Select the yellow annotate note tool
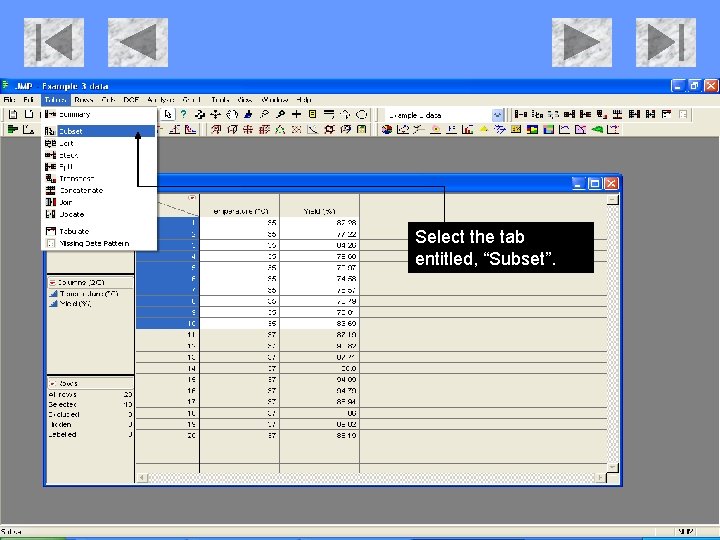The height and width of the screenshot is (540, 720). (x=312, y=114)
